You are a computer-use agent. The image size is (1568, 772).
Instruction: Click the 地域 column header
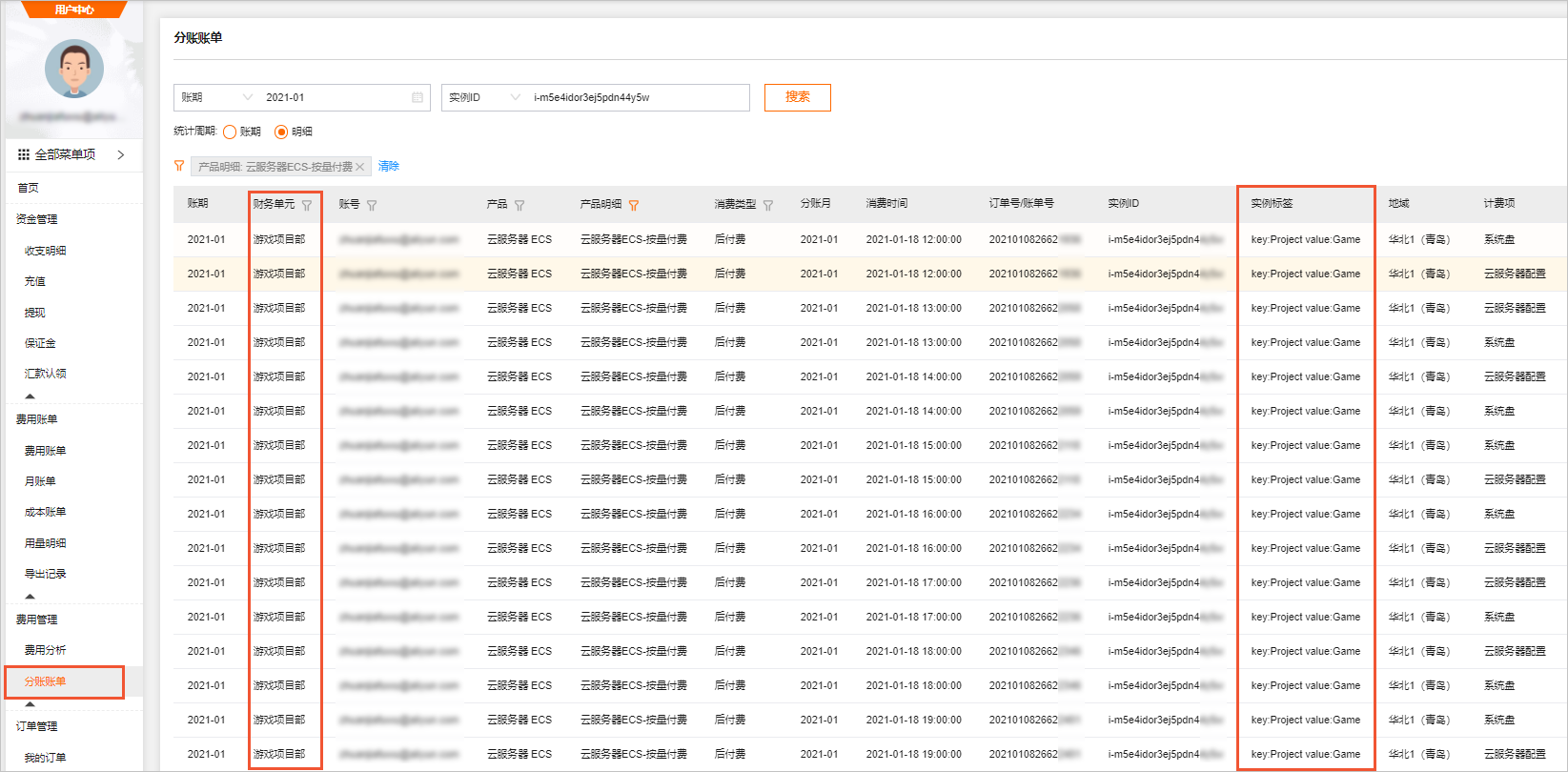(1398, 203)
